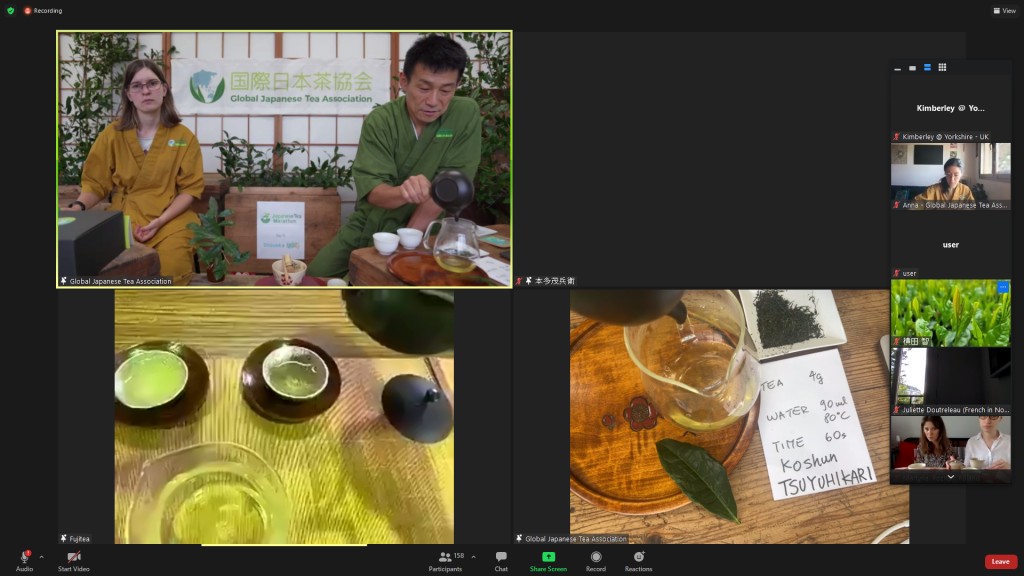
Task: Open the Reactions menu
Action: click(x=638, y=560)
